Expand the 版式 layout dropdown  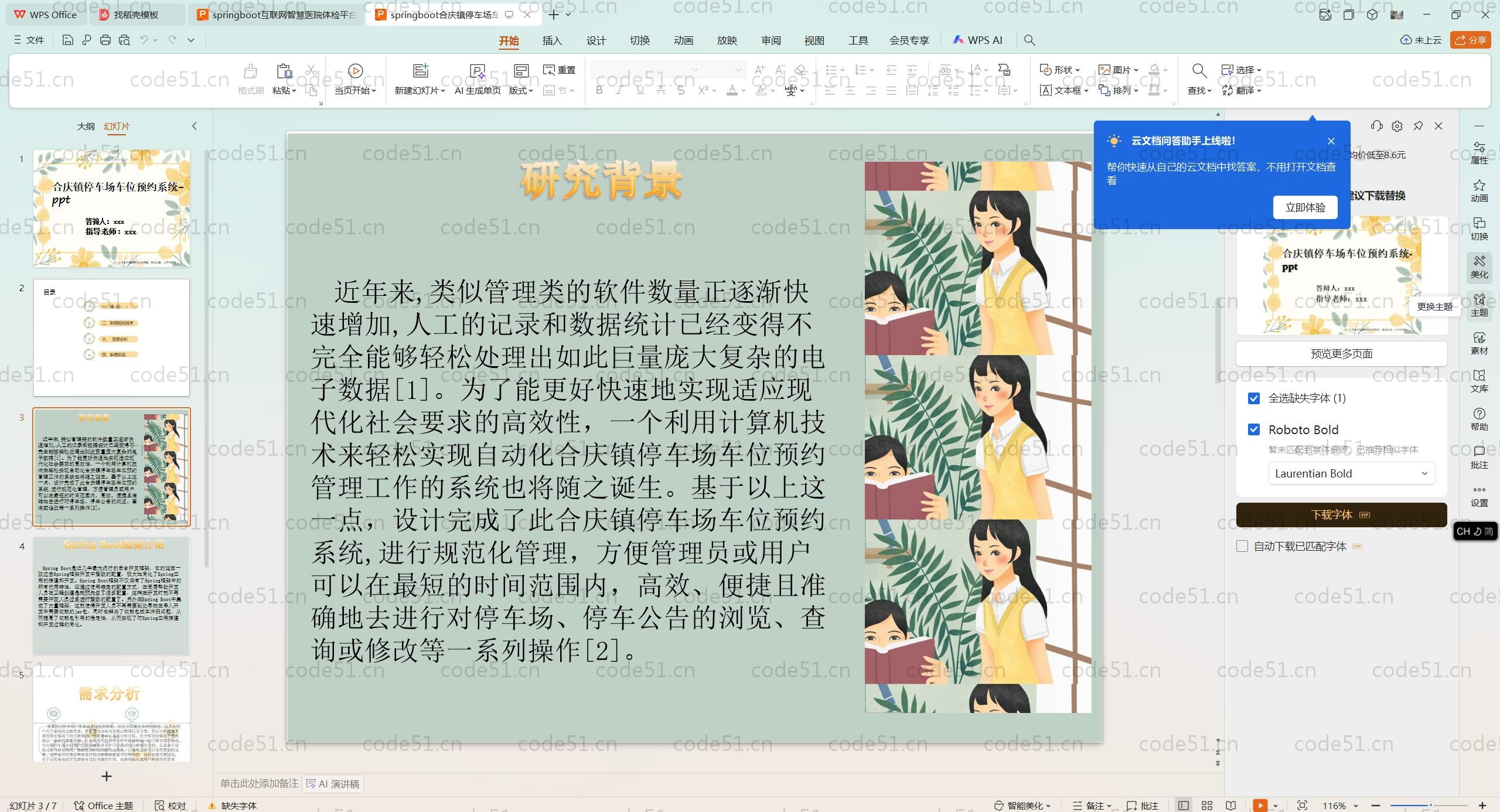(x=521, y=90)
